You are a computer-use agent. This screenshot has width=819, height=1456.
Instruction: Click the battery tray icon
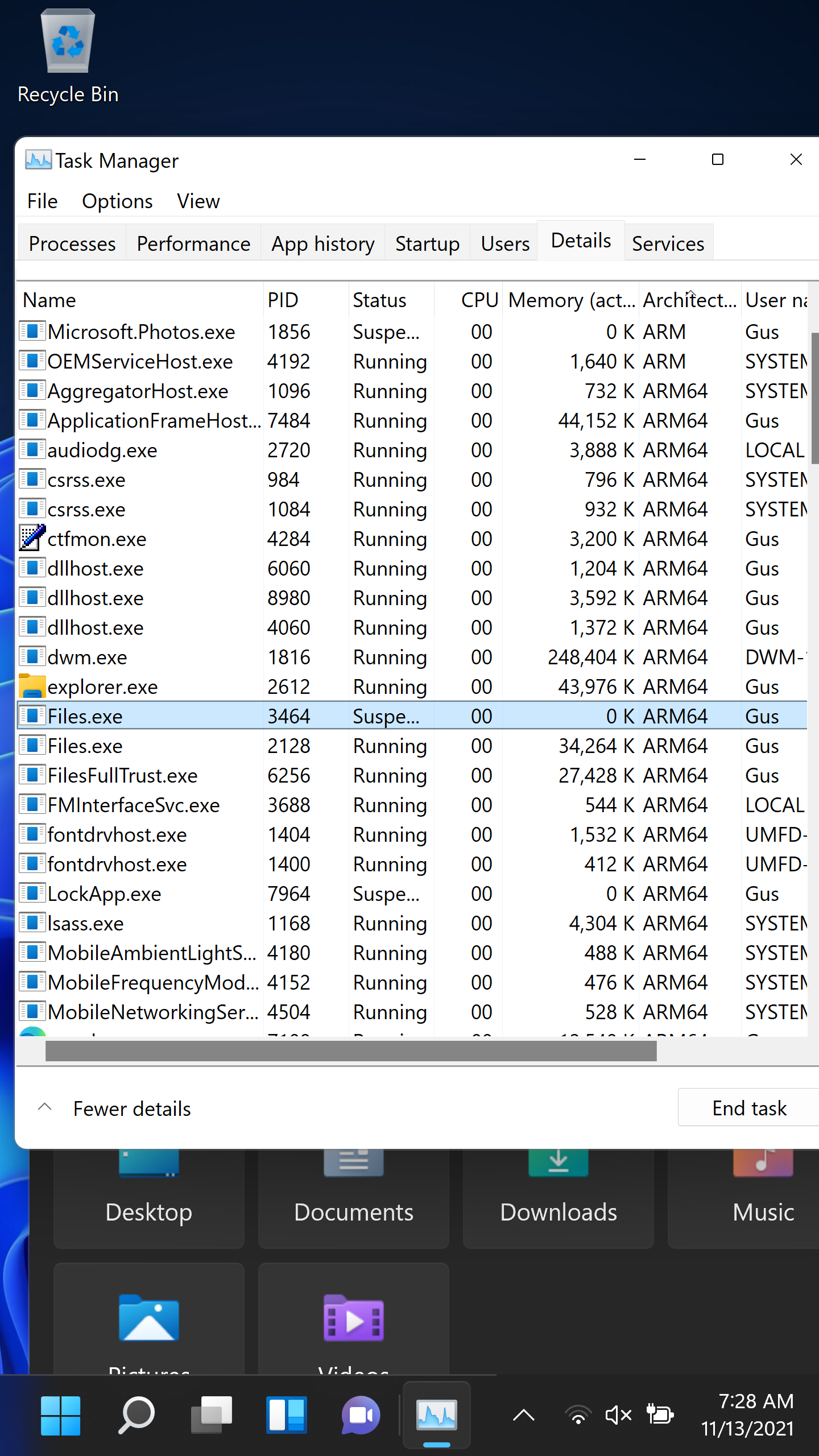coord(660,1415)
